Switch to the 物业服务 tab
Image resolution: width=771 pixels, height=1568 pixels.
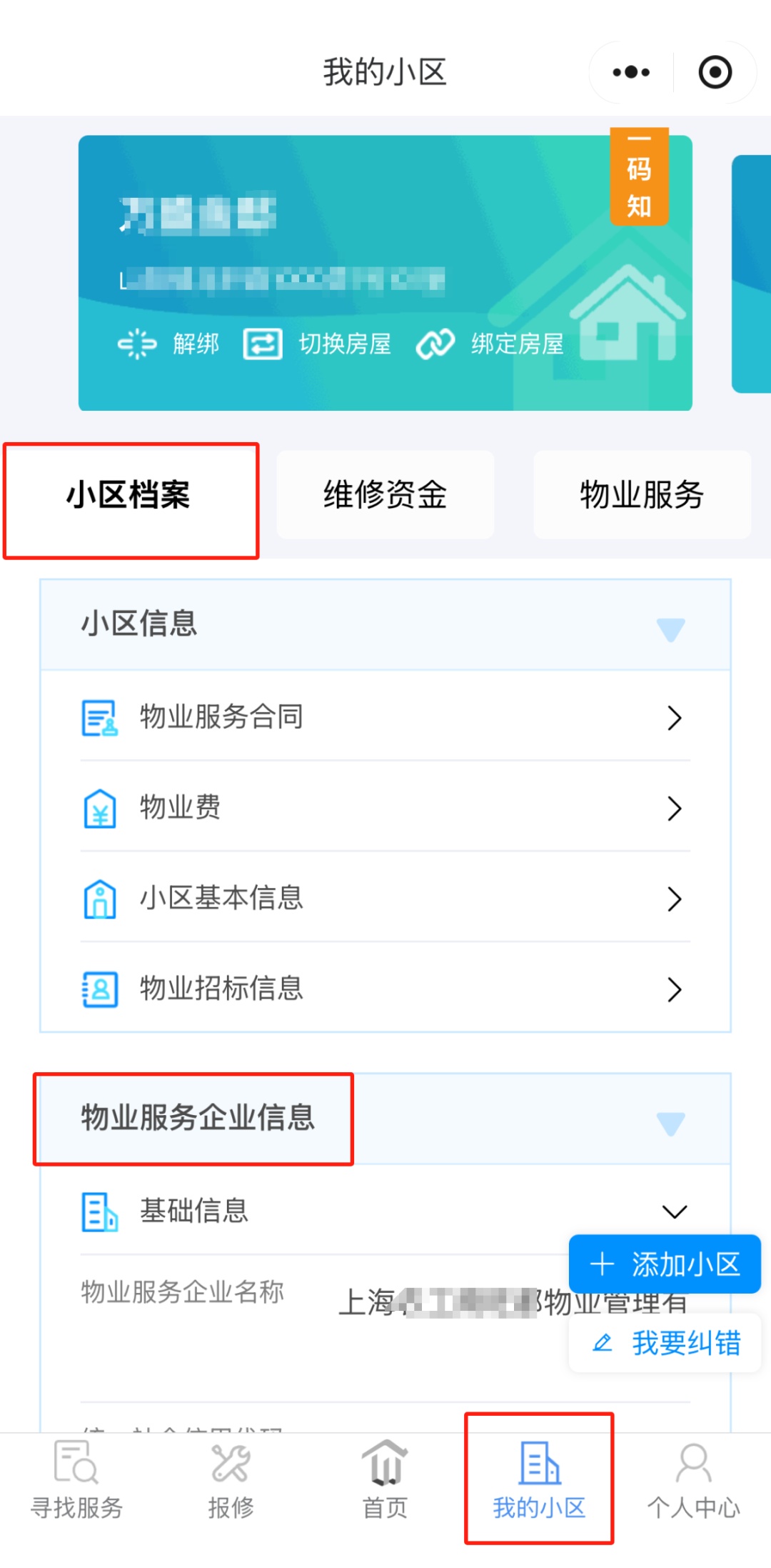pos(642,494)
